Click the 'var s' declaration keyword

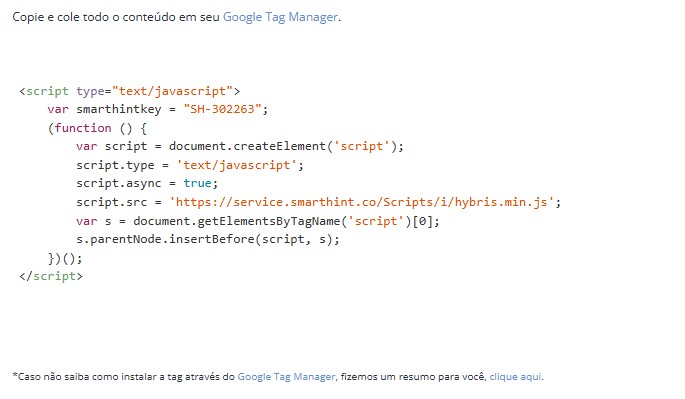pyautogui.click(x=86, y=221)
